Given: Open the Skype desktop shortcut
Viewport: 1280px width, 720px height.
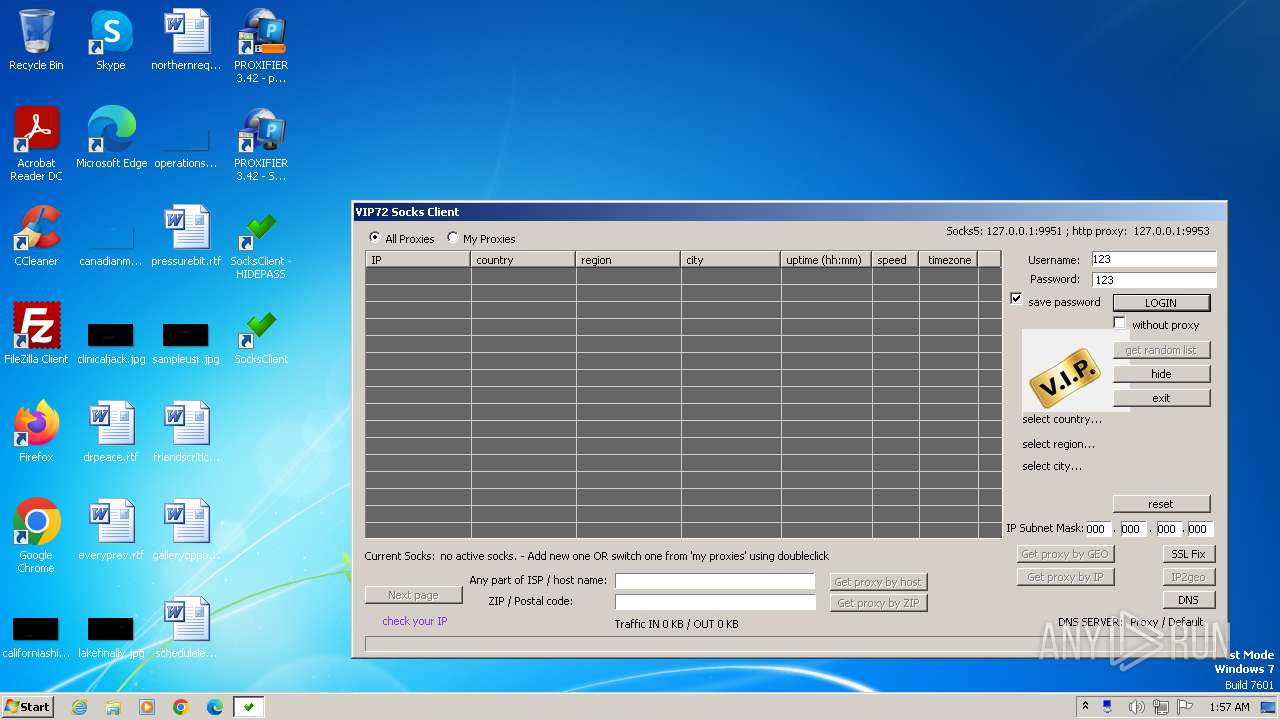Looking at the screenshot, I should point(111,41).
